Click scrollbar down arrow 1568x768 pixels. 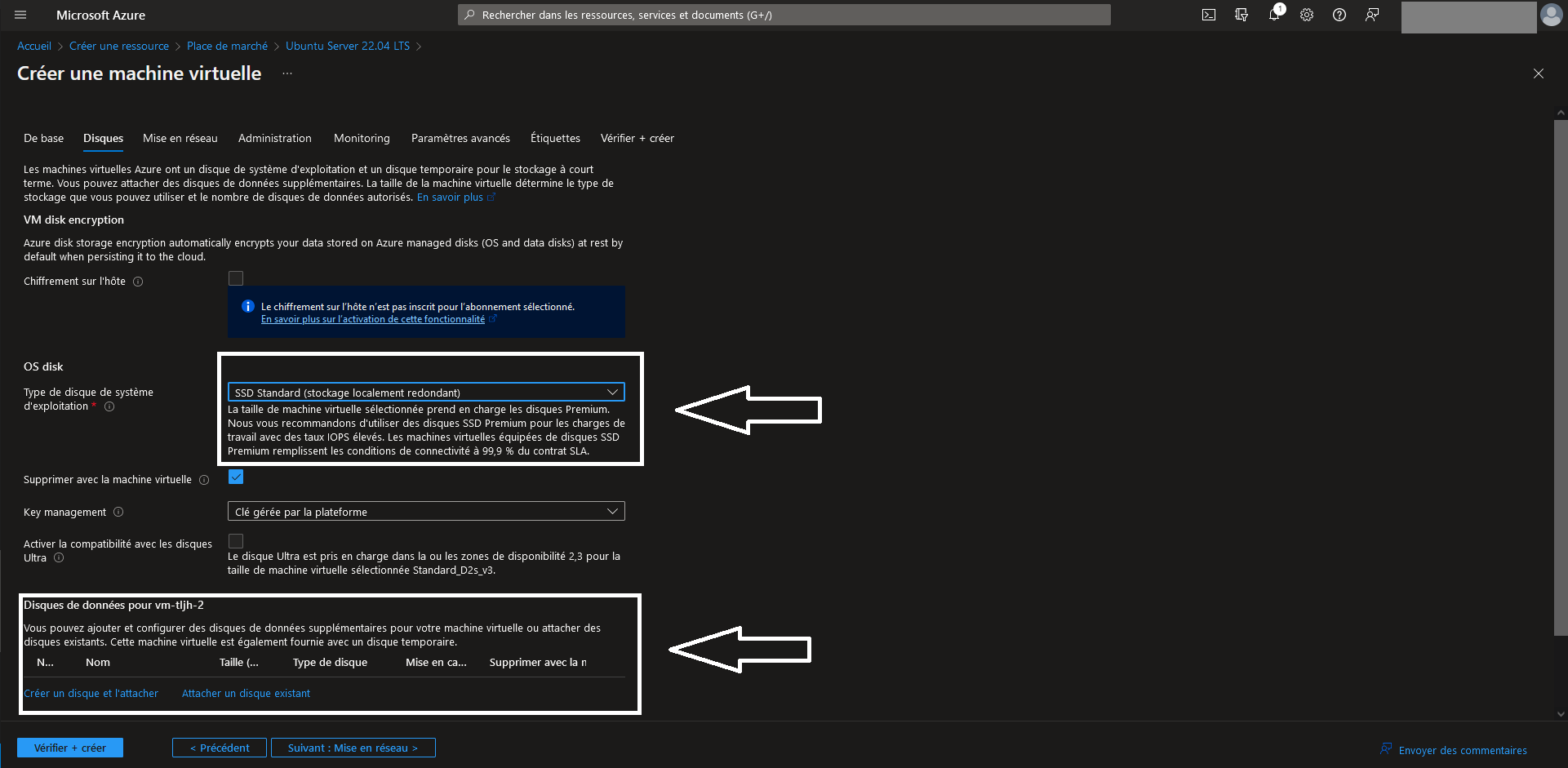pyautogui.click(x=1561, y=714)
